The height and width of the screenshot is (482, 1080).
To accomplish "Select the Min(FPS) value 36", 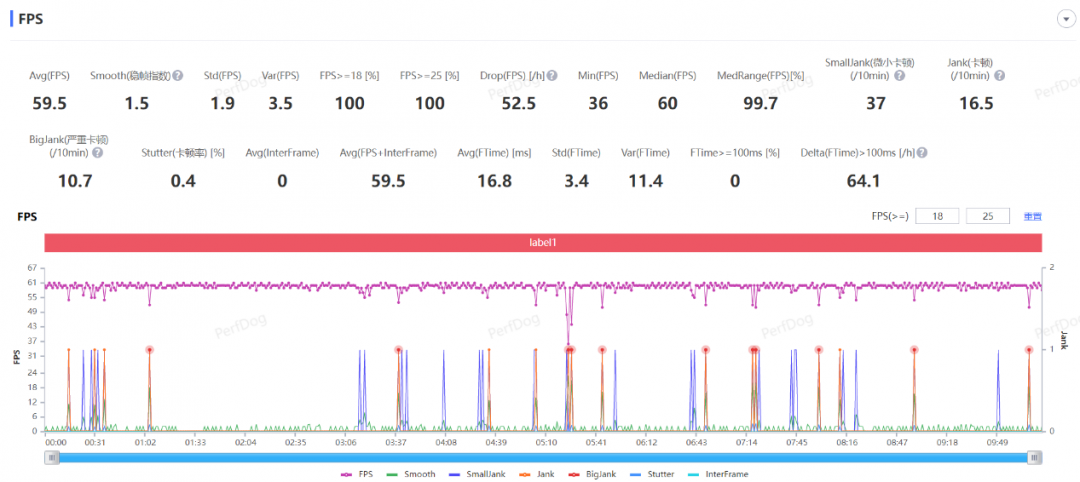I will [x=598, y=104].
